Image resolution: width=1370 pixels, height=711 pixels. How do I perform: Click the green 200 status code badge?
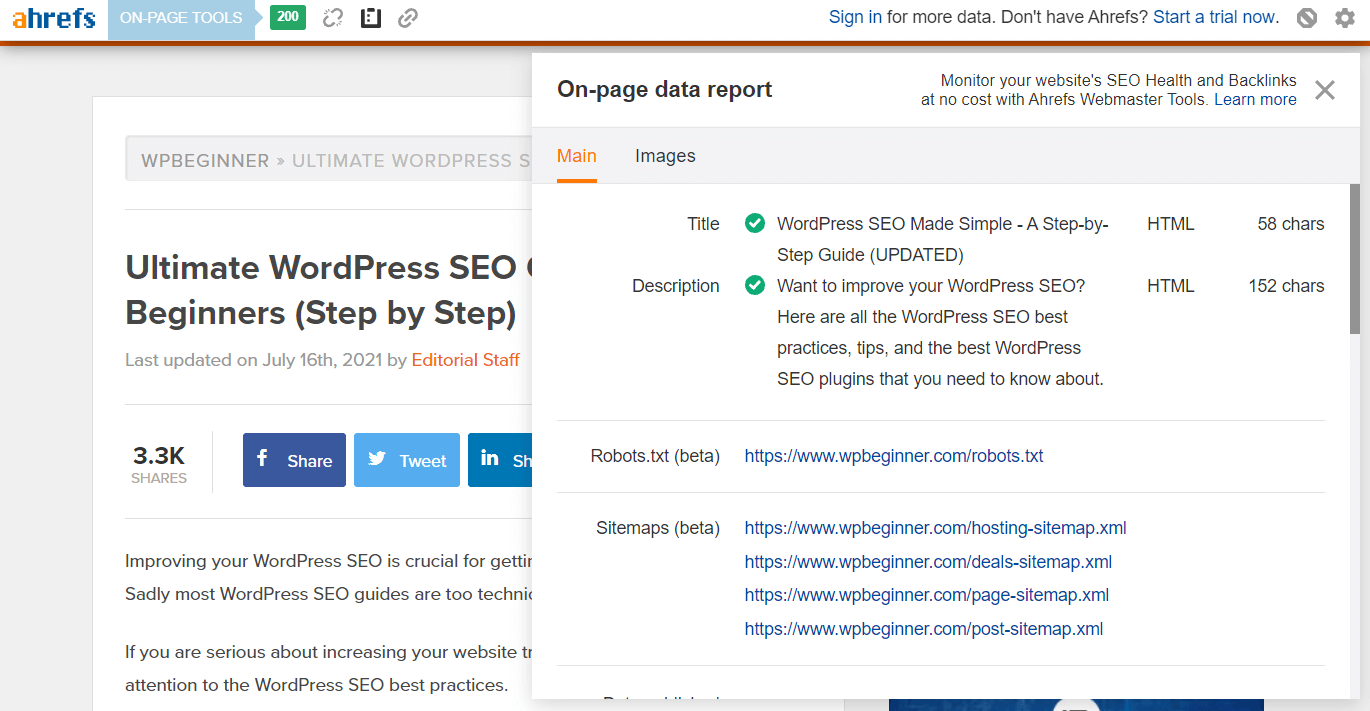[x=287, y=17]
